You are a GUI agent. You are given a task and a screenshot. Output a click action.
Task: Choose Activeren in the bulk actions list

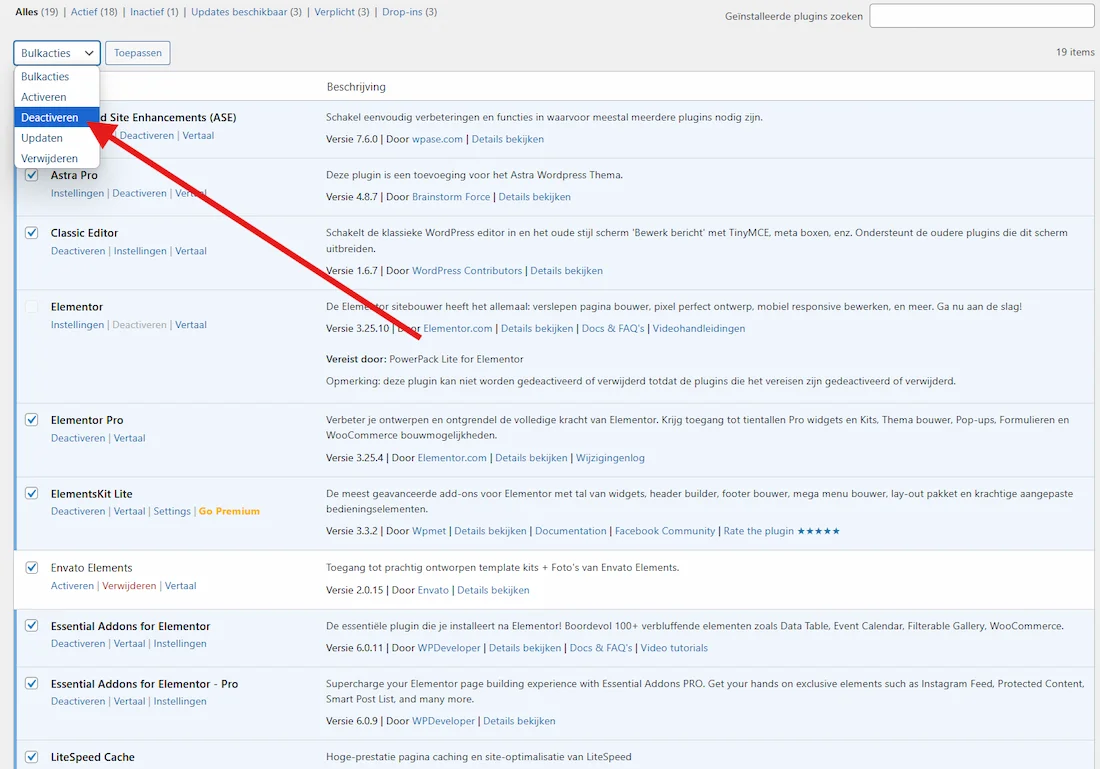click(x=44, y=97)
